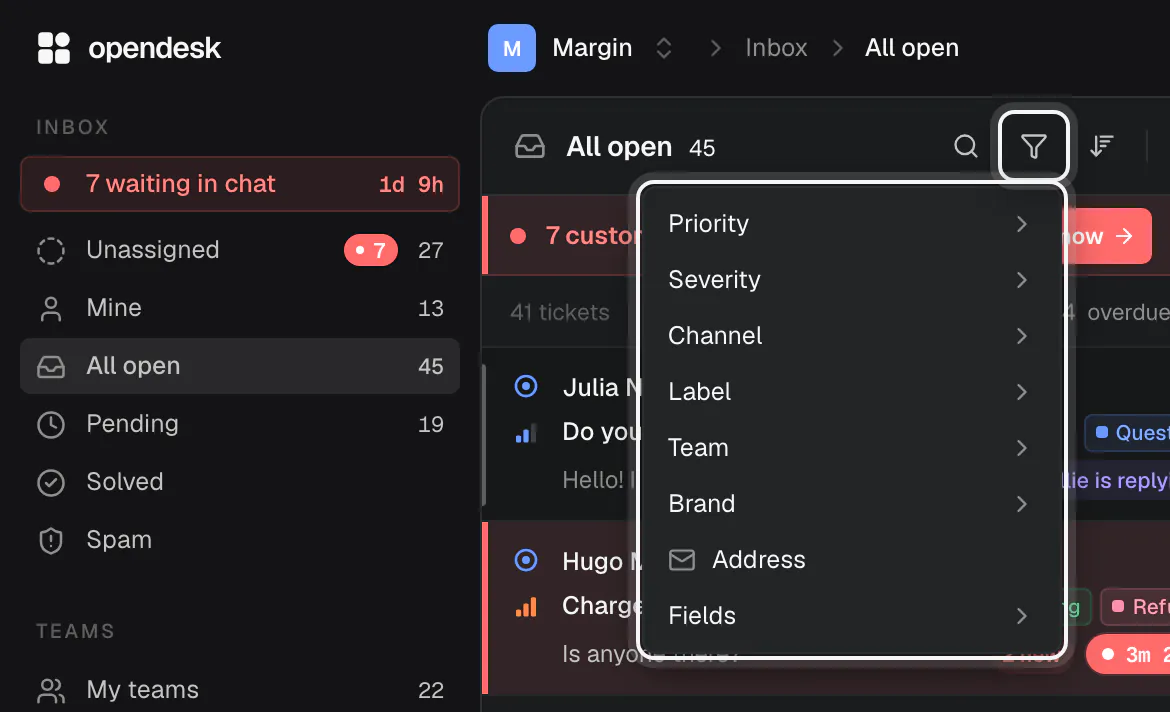Click the opendesk logo icon
The height and width of the screenshot is (712, 1170).
(x=54, y=48)
